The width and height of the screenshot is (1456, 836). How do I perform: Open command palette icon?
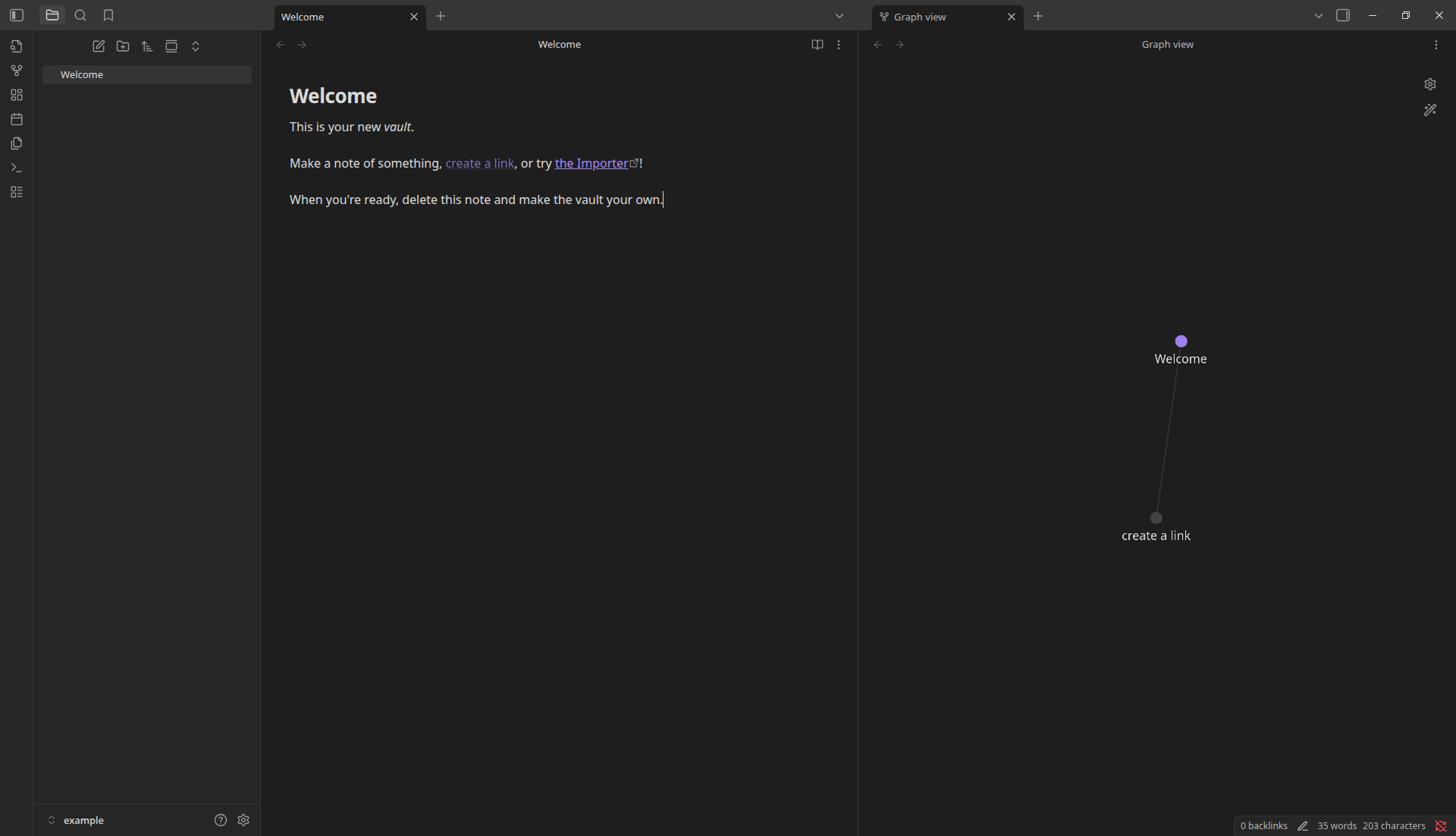click(16, 168)
